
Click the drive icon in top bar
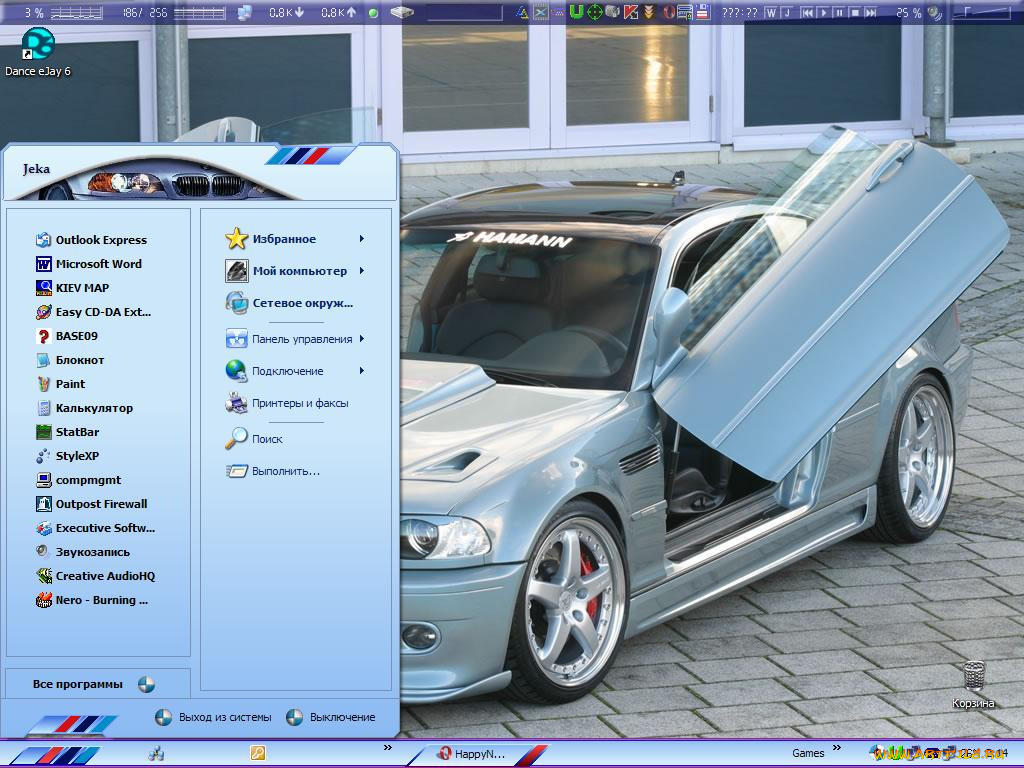(402, 12)
